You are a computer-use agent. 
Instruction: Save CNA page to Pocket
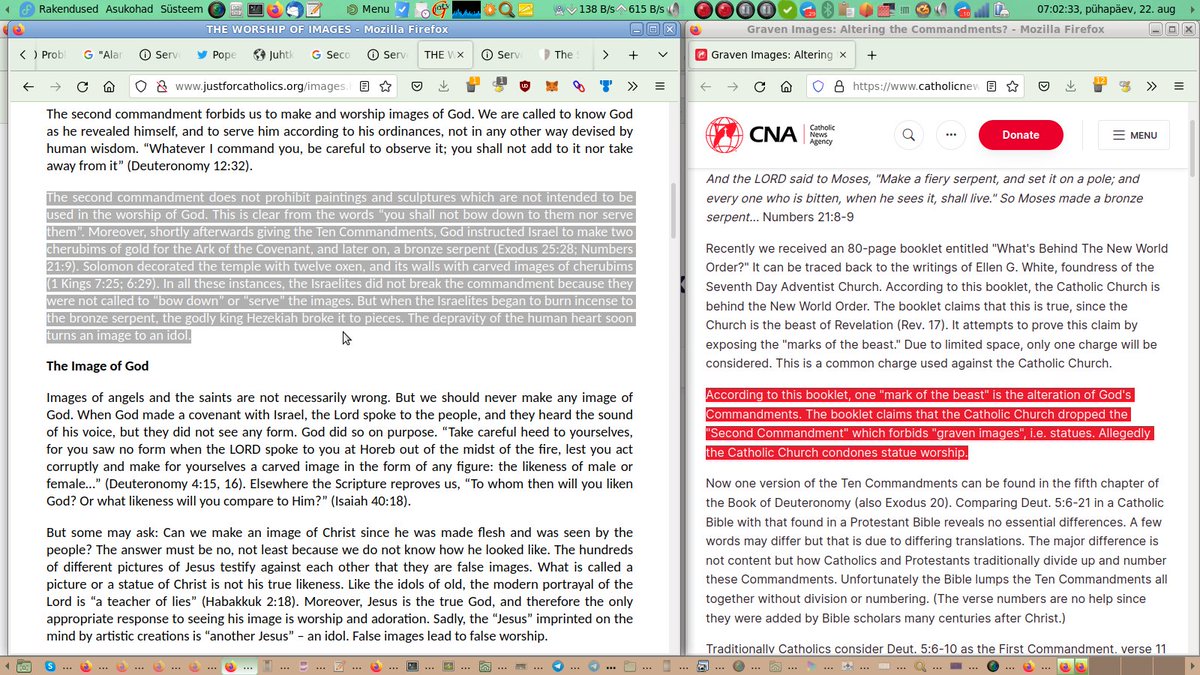click(1044, 86)
